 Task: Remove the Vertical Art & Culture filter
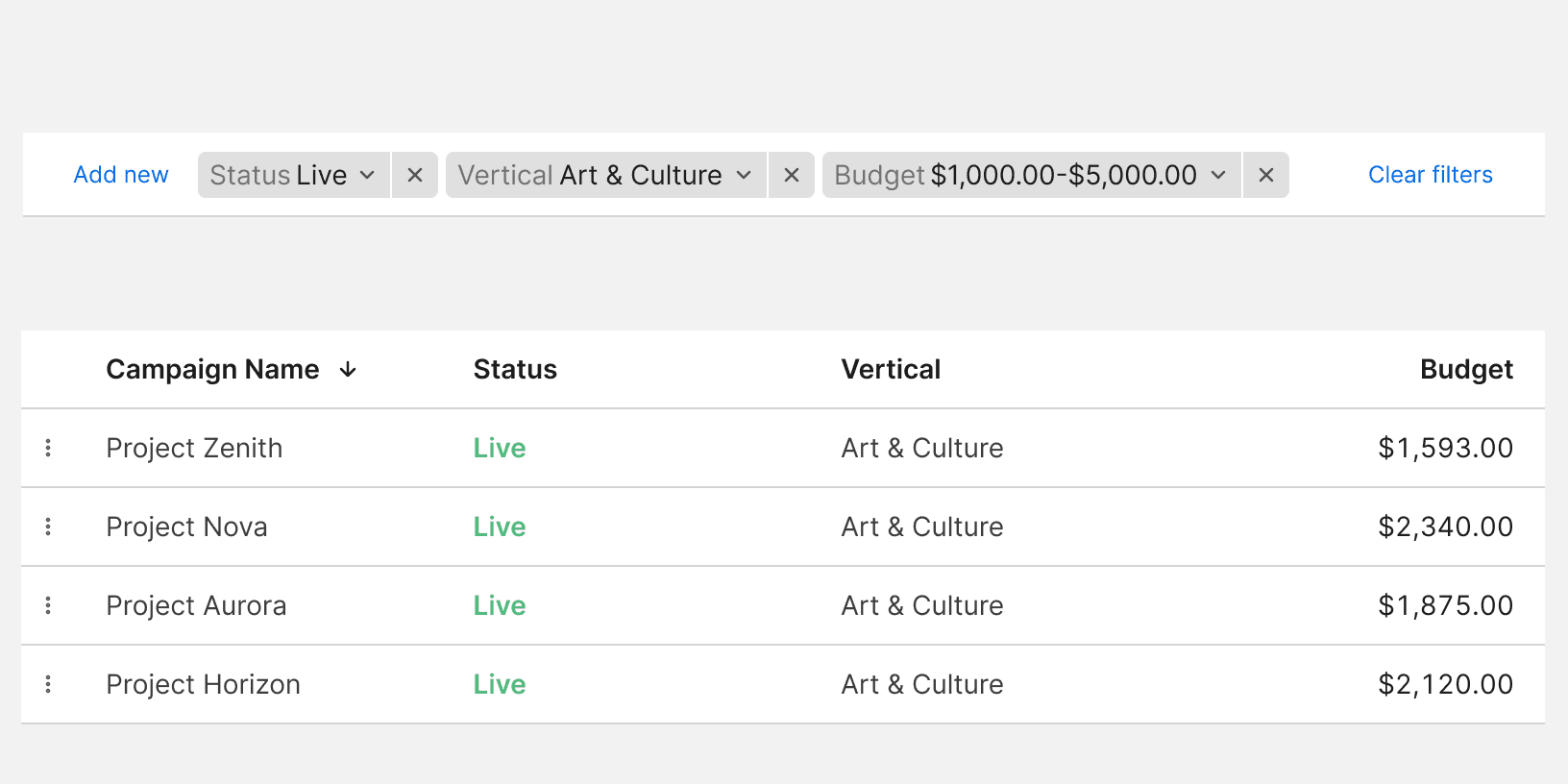tap(792, 175)
